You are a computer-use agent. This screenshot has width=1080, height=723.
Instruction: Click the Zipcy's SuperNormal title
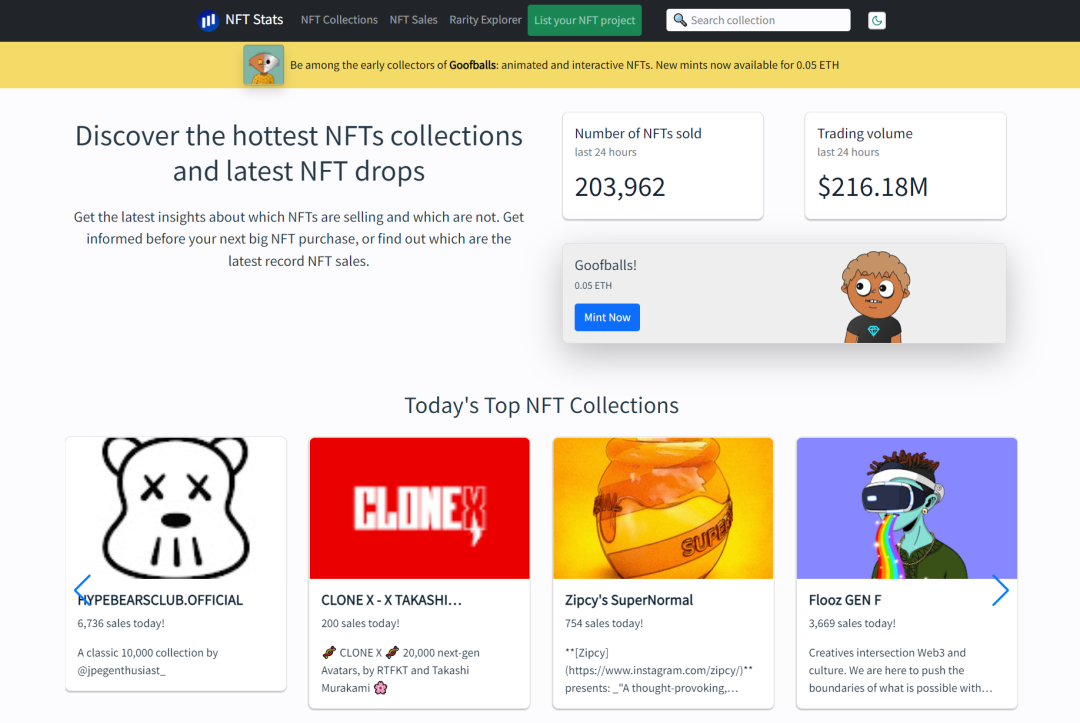(x=629, y=600)
